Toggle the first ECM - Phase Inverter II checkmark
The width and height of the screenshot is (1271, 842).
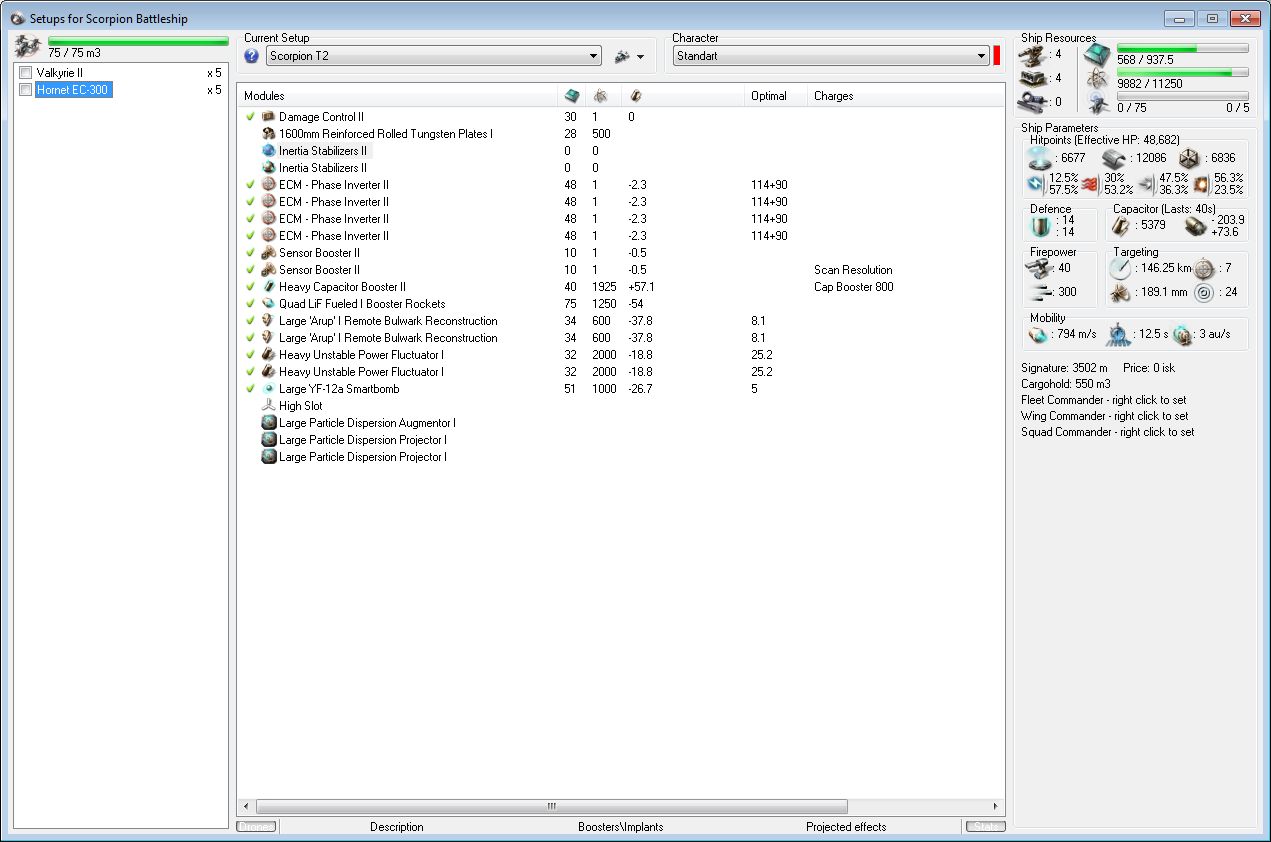[250, 185]
